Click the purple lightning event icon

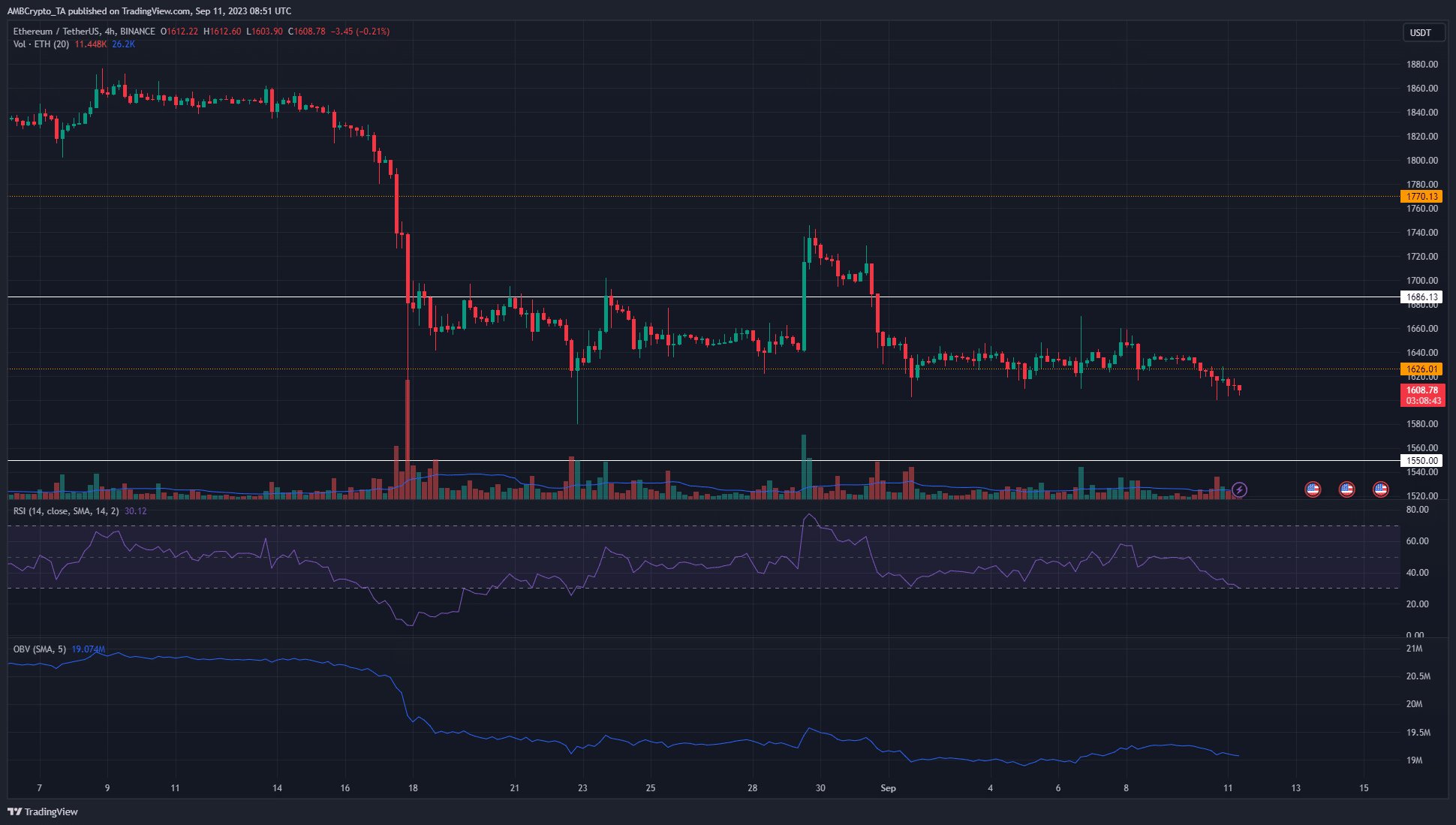(1239, 489)
